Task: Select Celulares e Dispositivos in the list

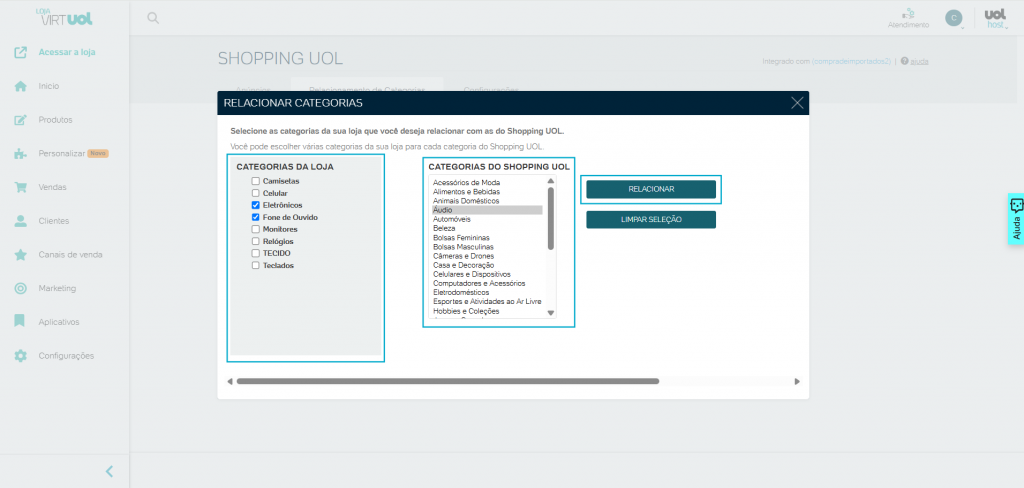Action: click(x=487, y=274)
